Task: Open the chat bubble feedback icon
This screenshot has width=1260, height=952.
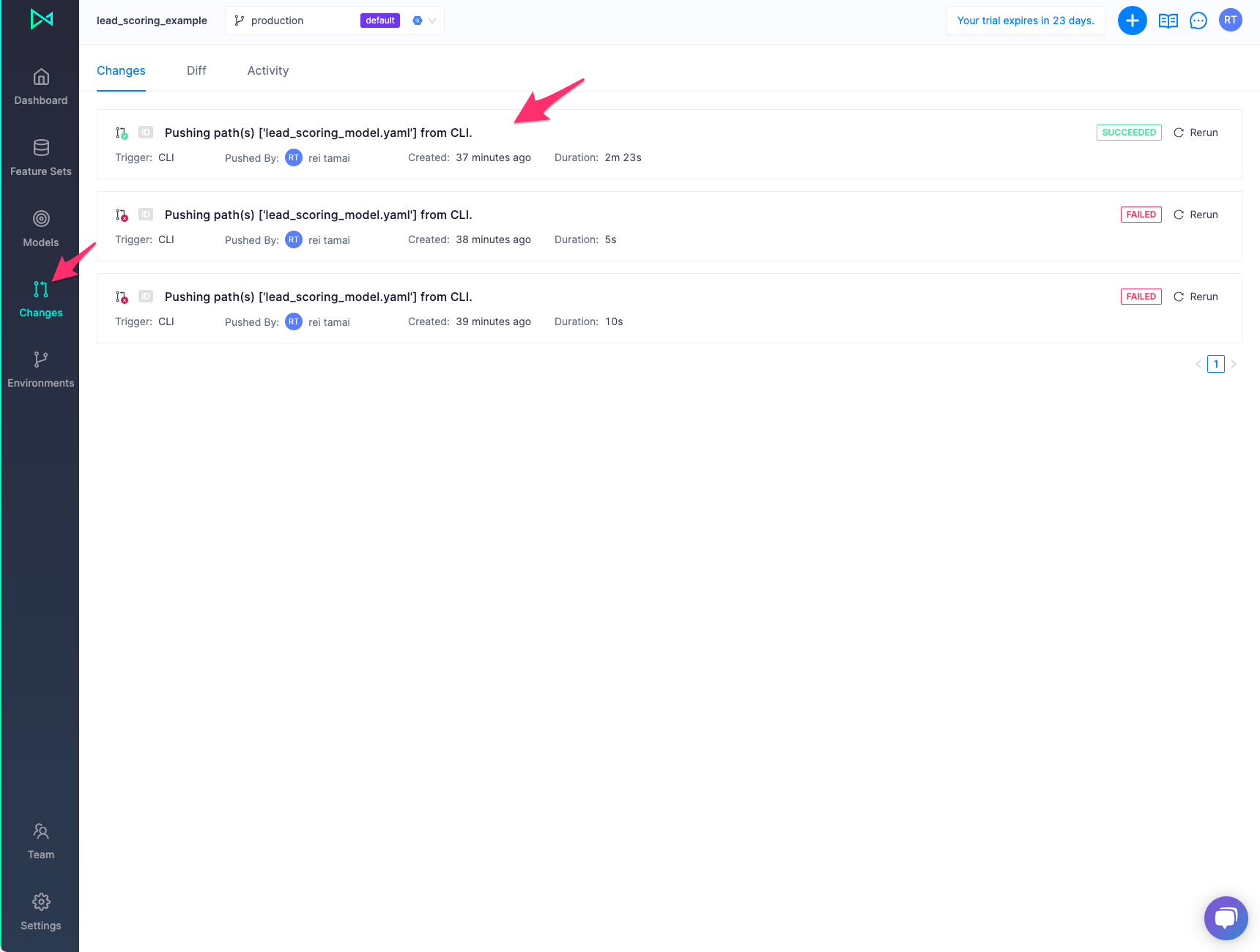Action: click(x=1198, y=21)
